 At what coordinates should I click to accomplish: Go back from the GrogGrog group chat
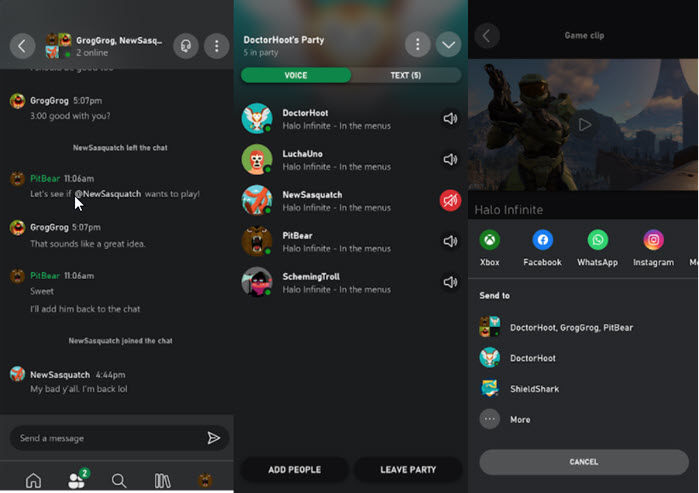tap(22, 45)
